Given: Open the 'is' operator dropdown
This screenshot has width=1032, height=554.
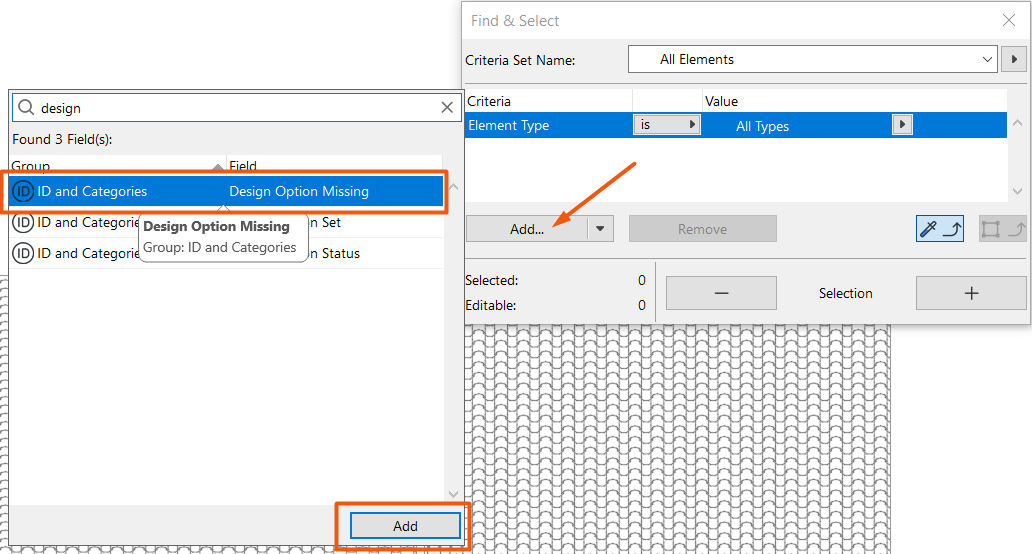Looking at the screenshot, I should [667, 126].
